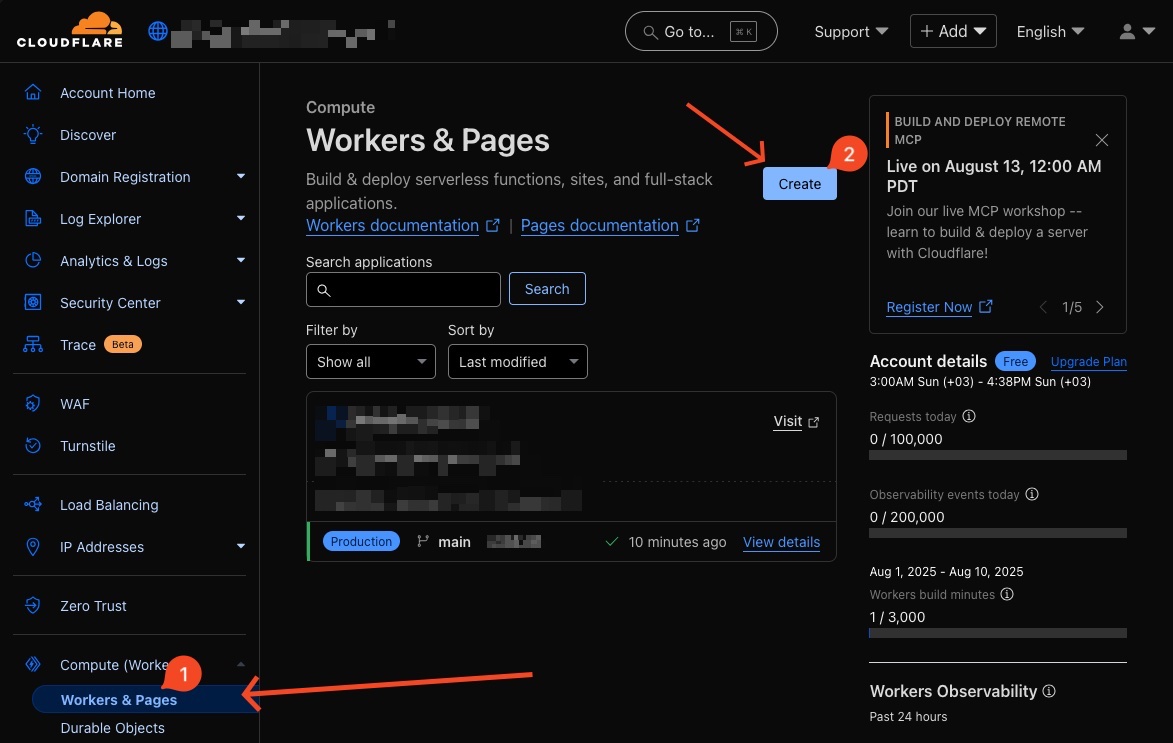
Task: Open the English language dropdown
Action: click(1050, 31)
